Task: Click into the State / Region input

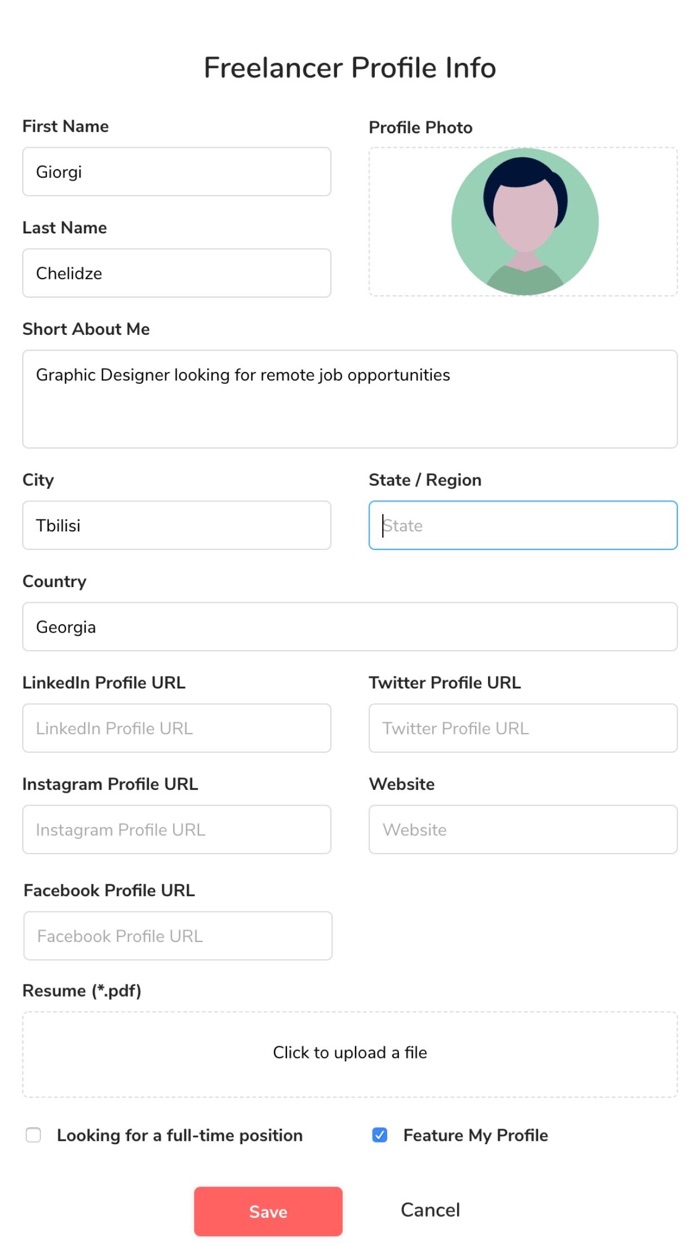Action: [523, 525]
